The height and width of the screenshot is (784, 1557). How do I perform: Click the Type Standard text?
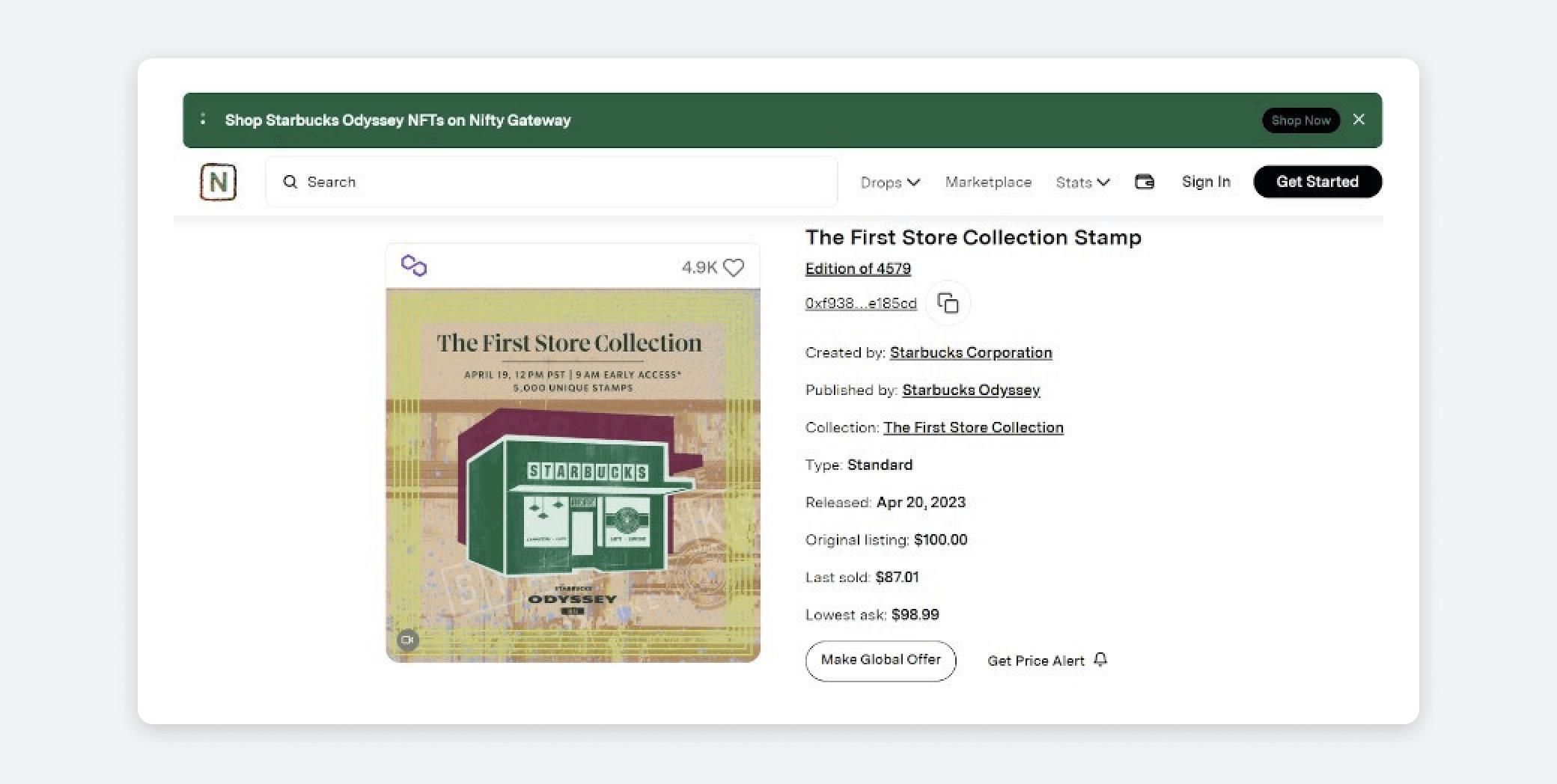[x=859, y=465]
